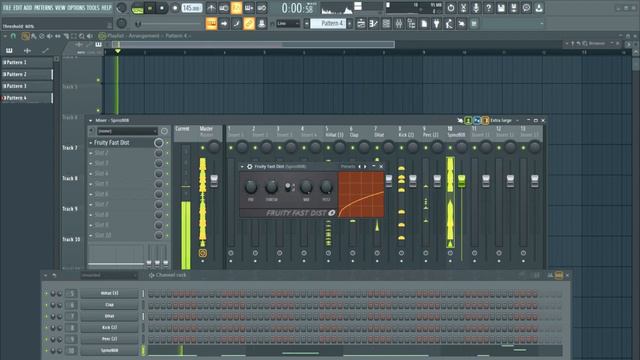Click the help question mark icon

(x=489, y=8)
